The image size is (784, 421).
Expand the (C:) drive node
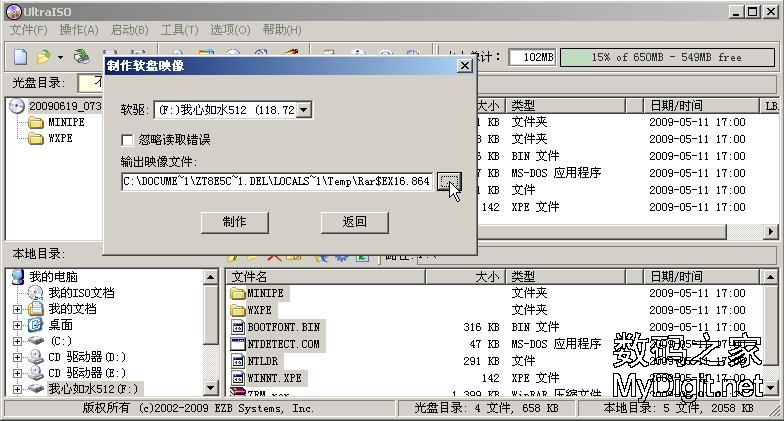coord(18,342)
